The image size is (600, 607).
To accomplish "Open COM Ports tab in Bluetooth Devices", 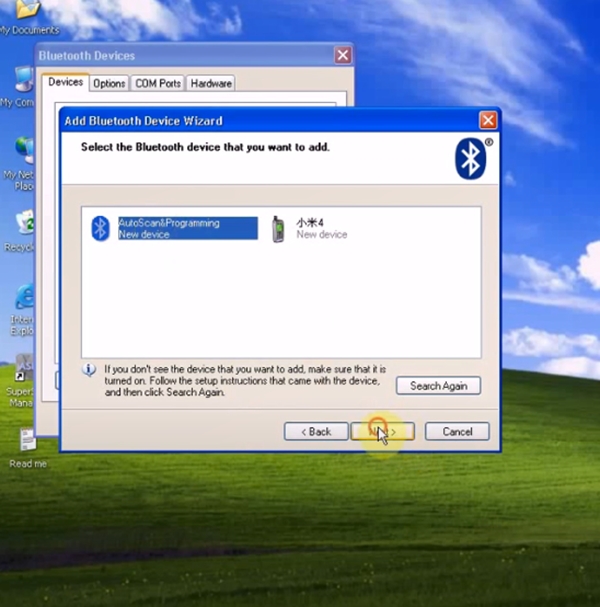I will (158, 83).
